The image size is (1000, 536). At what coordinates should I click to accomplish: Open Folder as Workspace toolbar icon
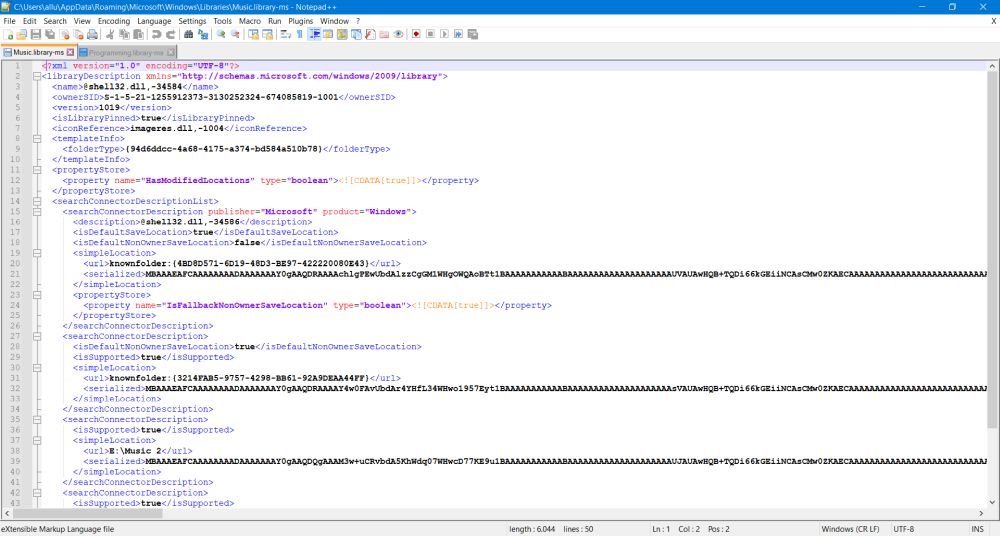click(x=384, y=34)
